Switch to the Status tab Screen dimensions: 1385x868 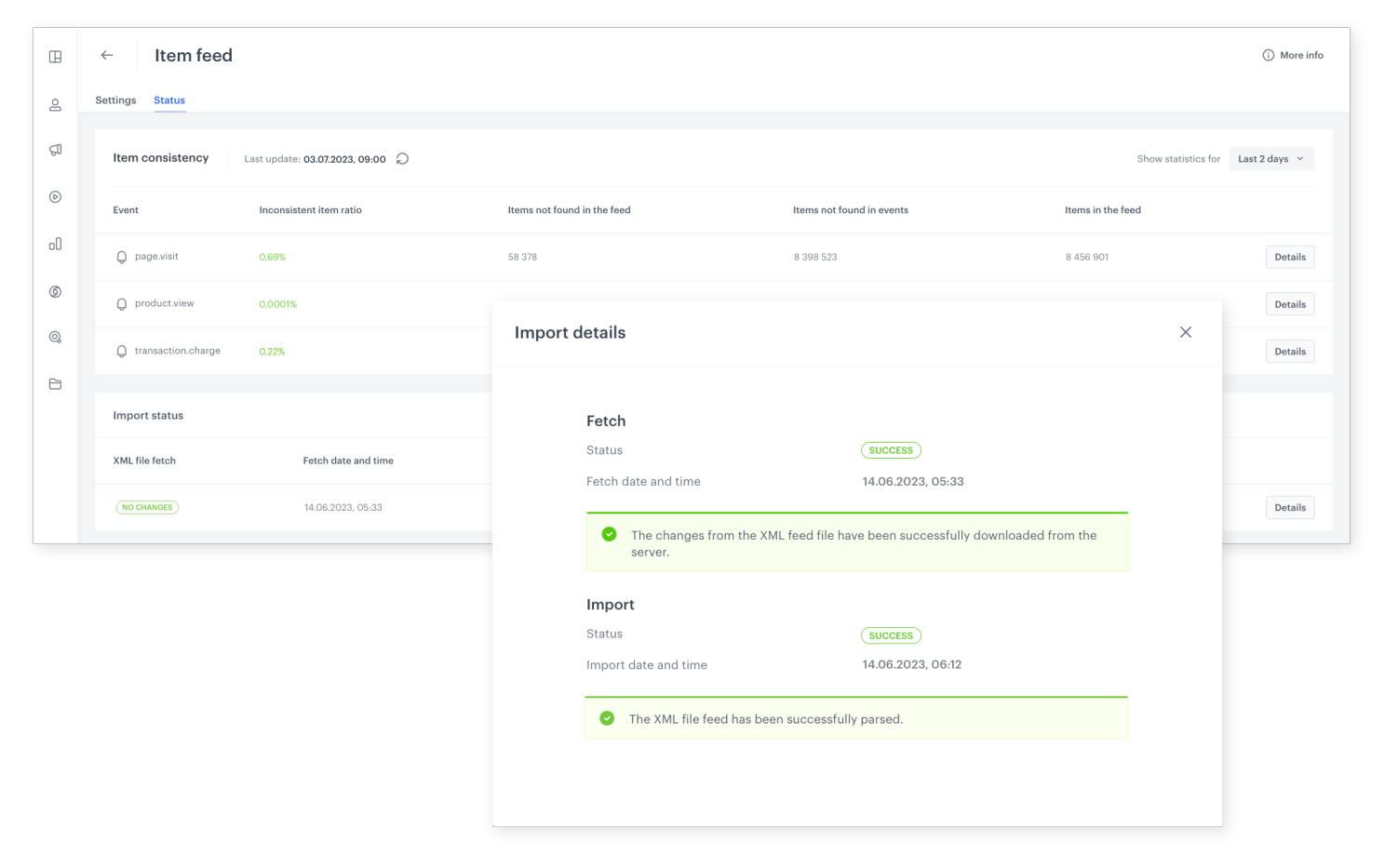[x=169, y=100]
